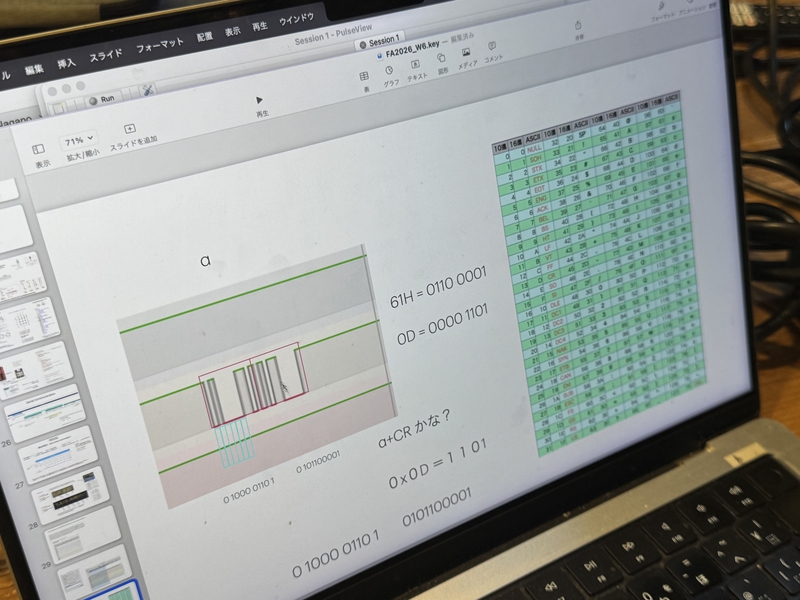
Task: Open the 挿入 menu
Action: [x=66, y=63]
